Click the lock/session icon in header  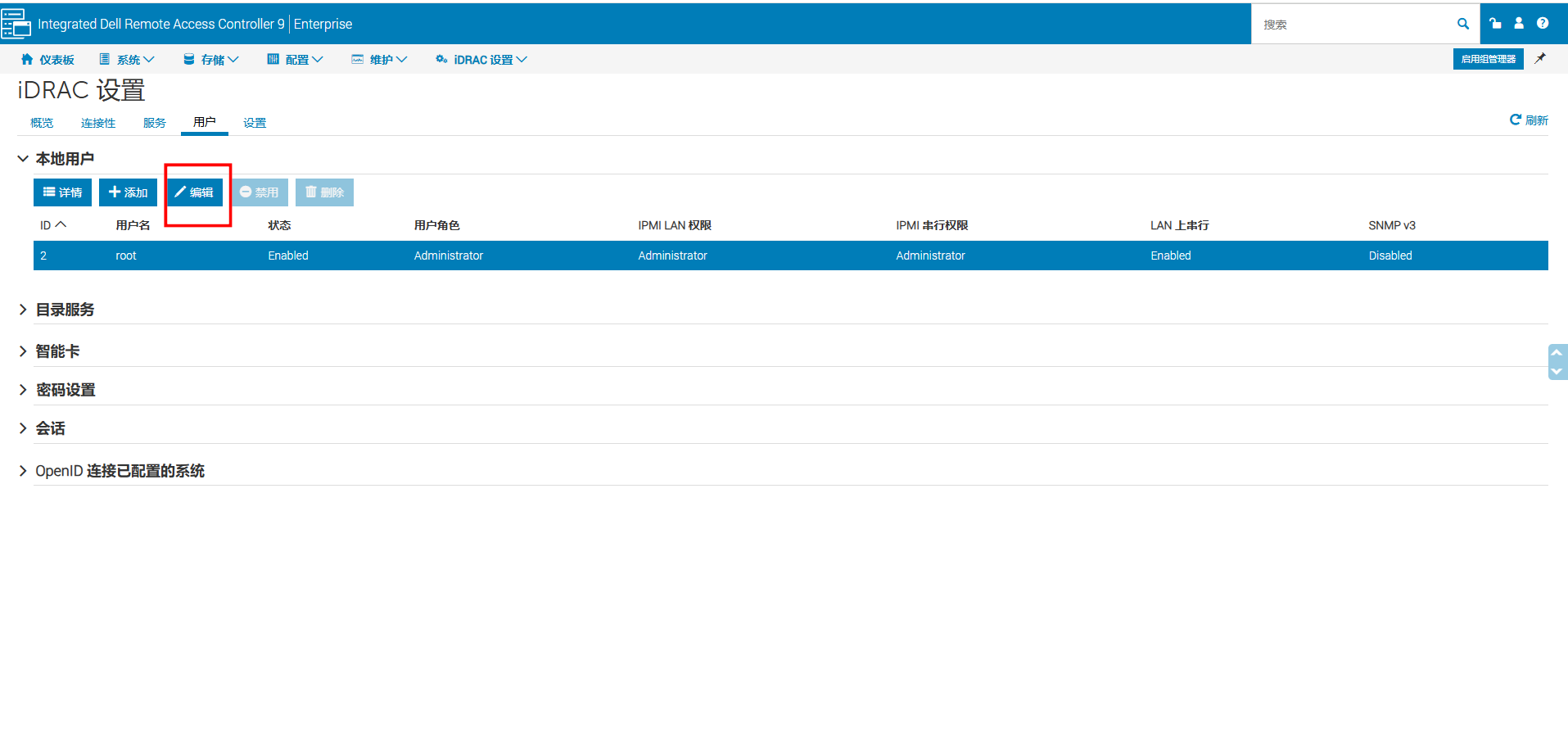point(1495,24)
